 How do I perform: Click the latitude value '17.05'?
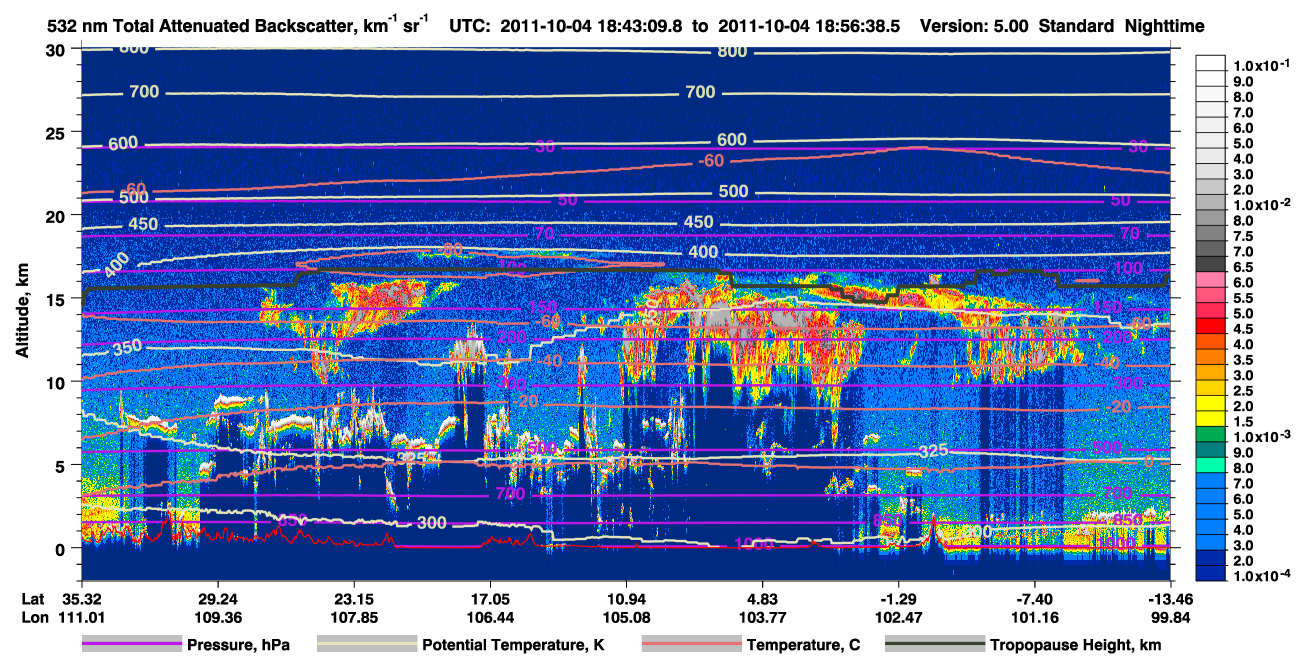point(489,598)
